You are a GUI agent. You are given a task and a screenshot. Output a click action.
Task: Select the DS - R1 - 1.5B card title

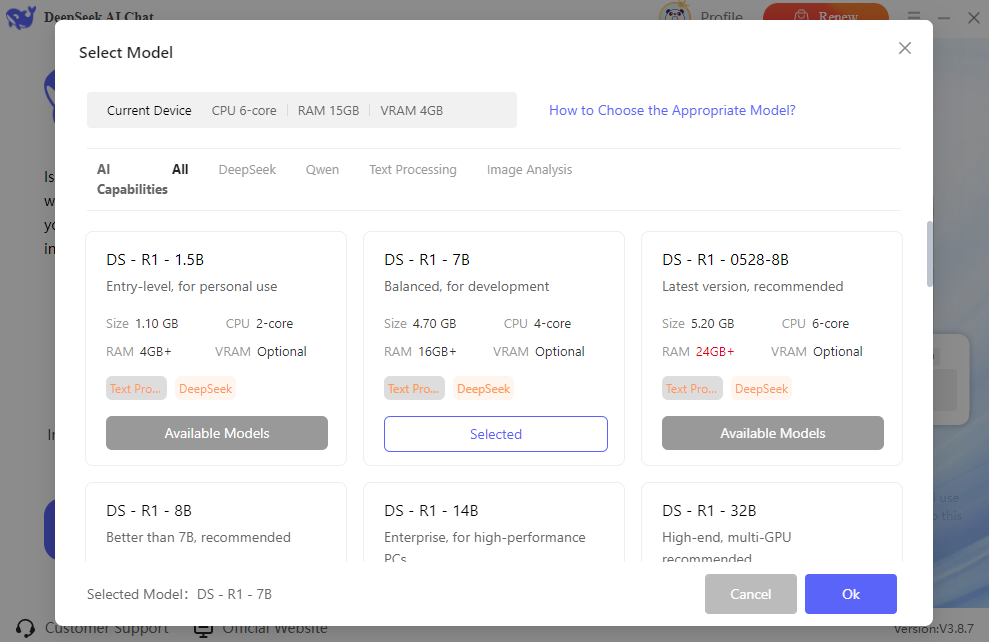pos(155,260)
